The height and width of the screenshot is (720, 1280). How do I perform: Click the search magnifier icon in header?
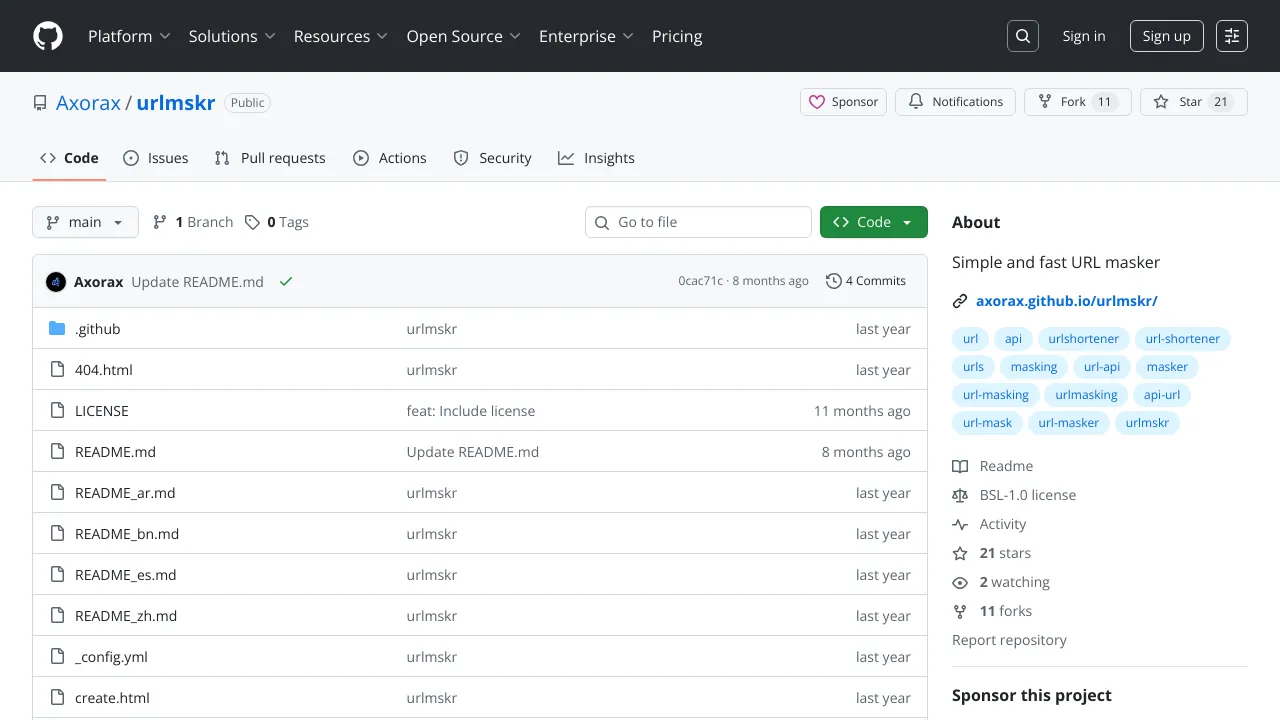point(1023,36)
